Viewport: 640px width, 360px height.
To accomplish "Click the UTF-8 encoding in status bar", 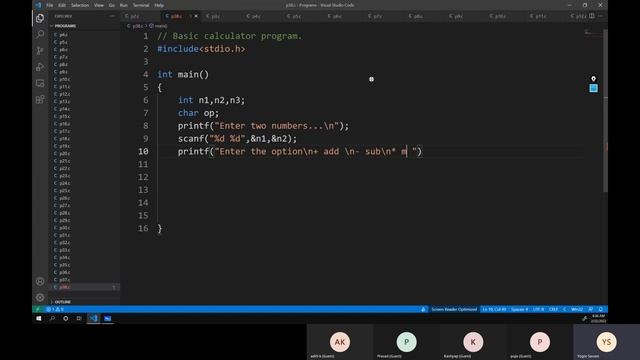I will 538,309.
